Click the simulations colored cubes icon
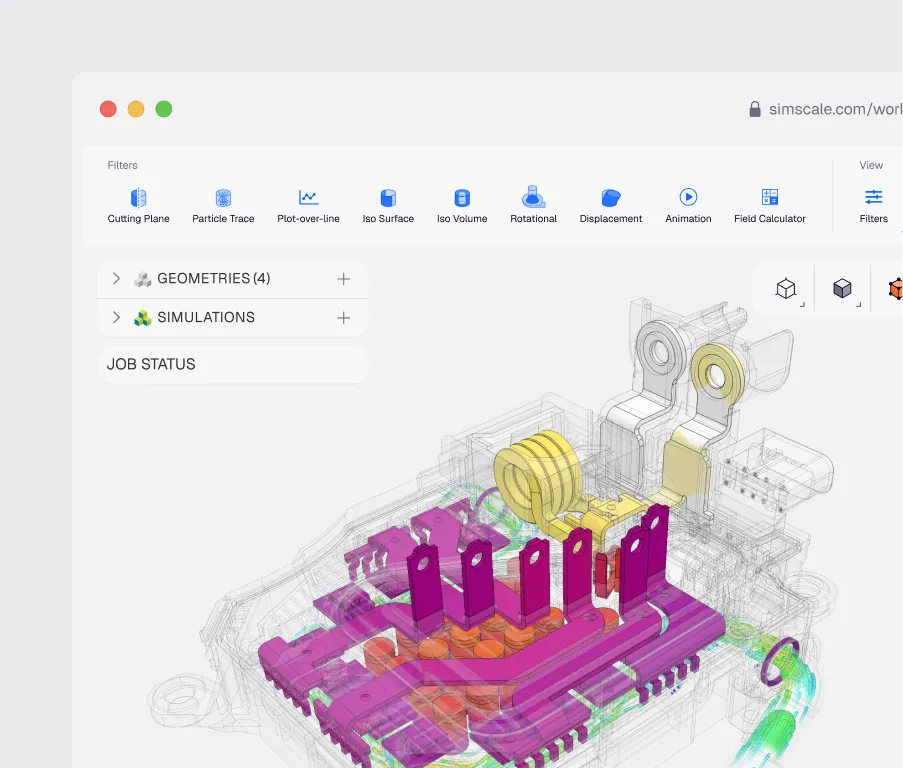 click(x=142, y=318)
